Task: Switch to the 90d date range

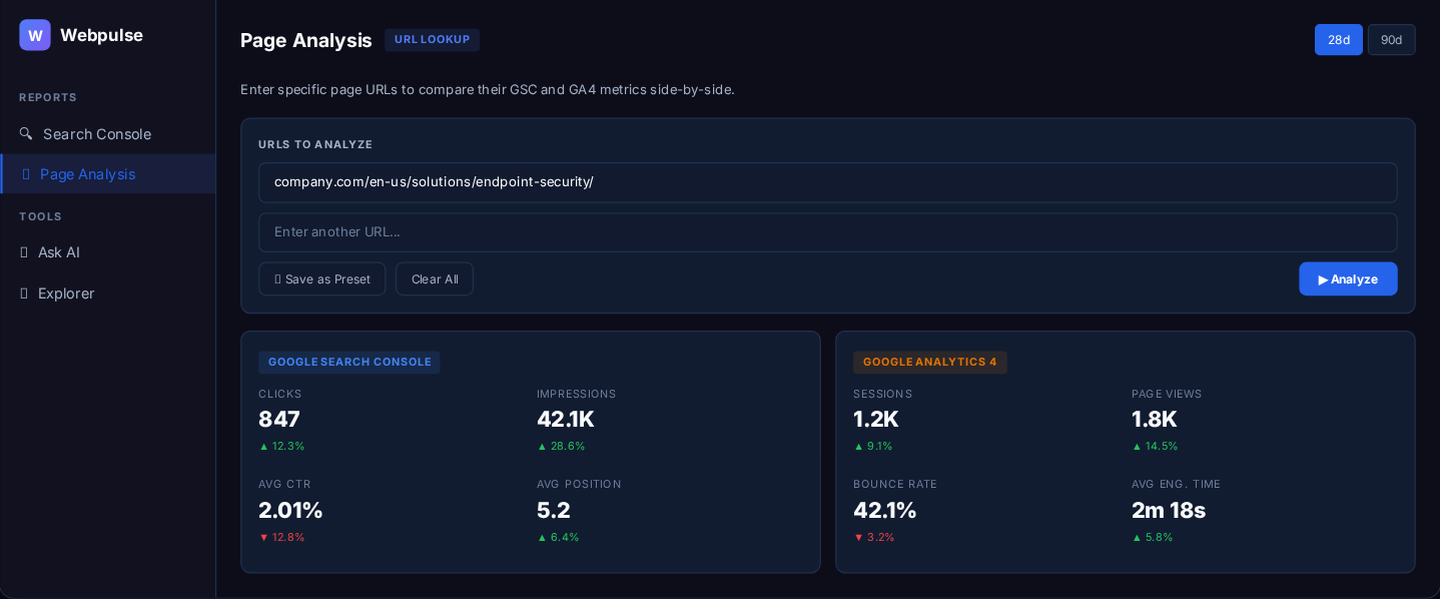Action: (1391, 40)
